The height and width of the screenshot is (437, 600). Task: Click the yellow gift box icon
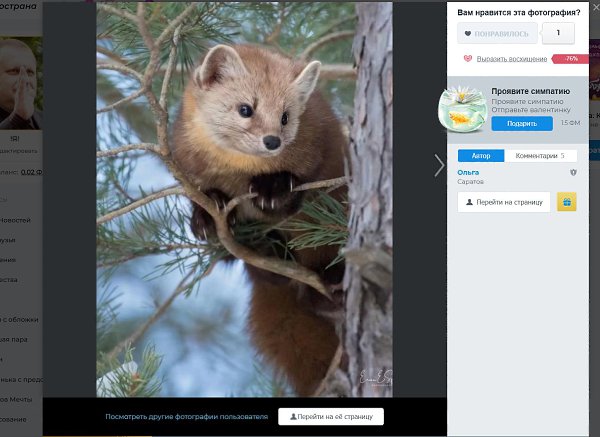point(567,202)
